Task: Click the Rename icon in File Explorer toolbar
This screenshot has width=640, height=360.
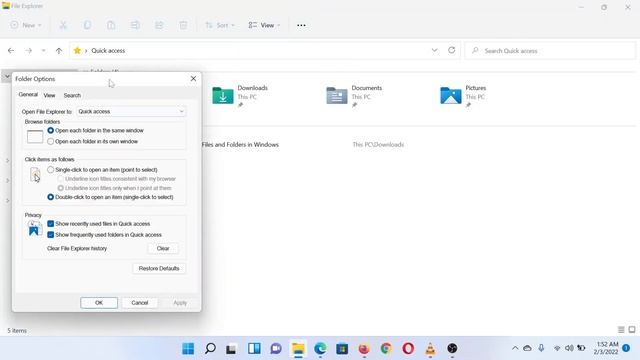Action: [135, 25]
